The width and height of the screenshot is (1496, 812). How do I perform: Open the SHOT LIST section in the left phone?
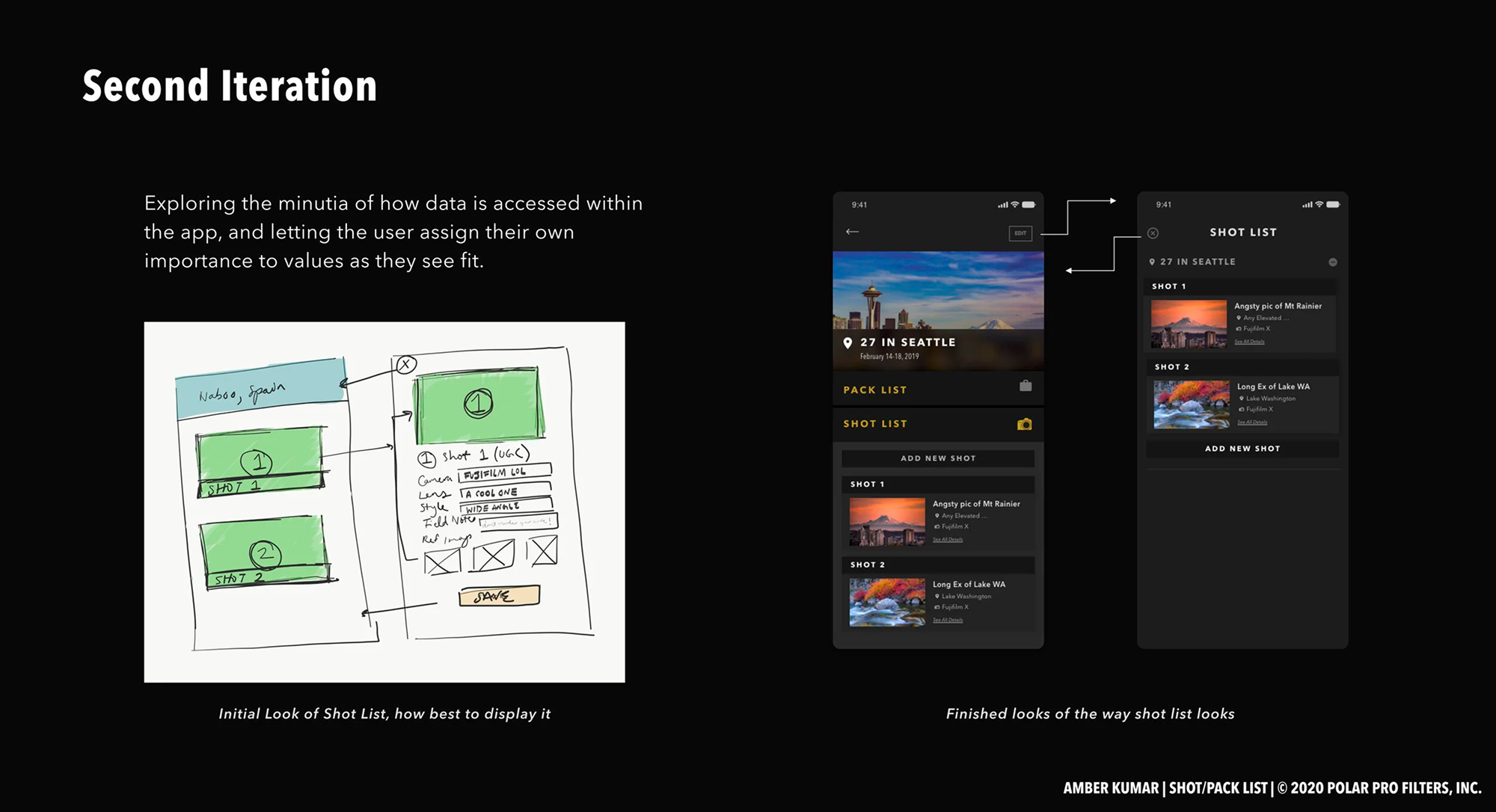coord(874,424)
